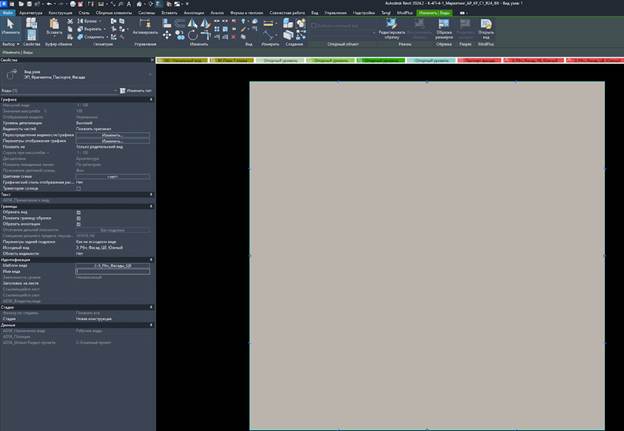
Task: Collapse the Данные properties section
Action: click(x=151, y=325)
